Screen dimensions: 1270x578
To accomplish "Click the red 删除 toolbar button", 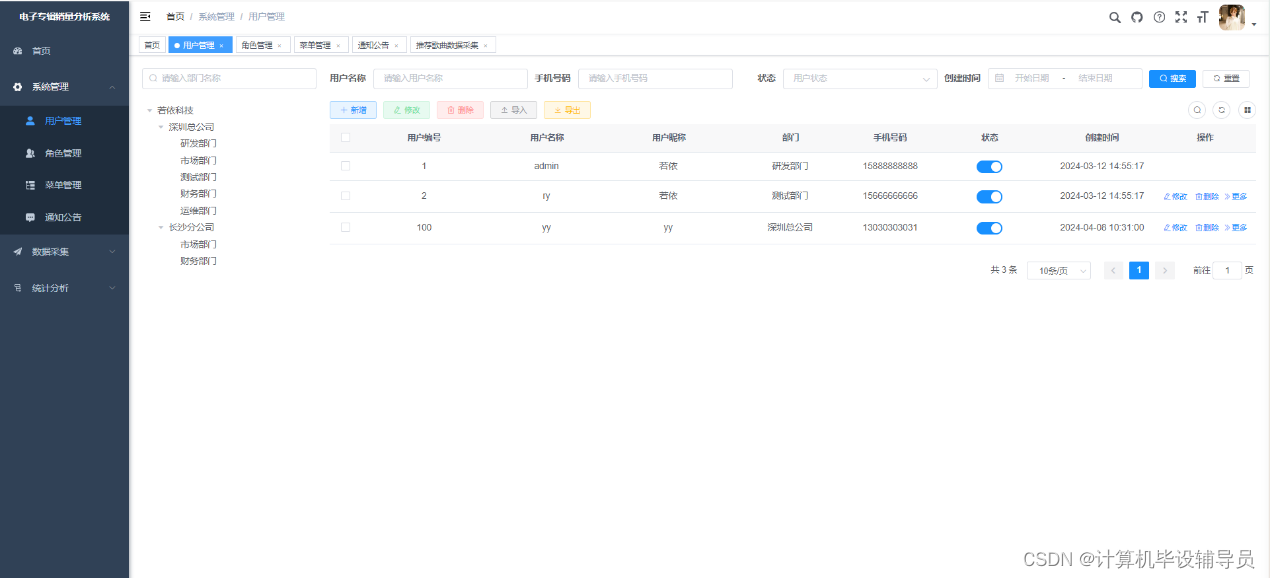I will click(460, 110).
